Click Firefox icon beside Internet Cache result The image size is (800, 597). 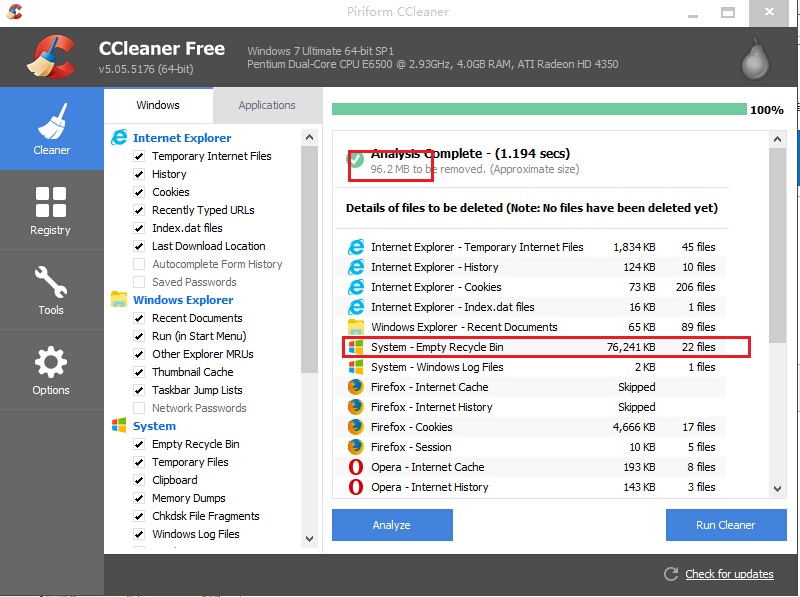pyautogui.click(x=356, y=387)
